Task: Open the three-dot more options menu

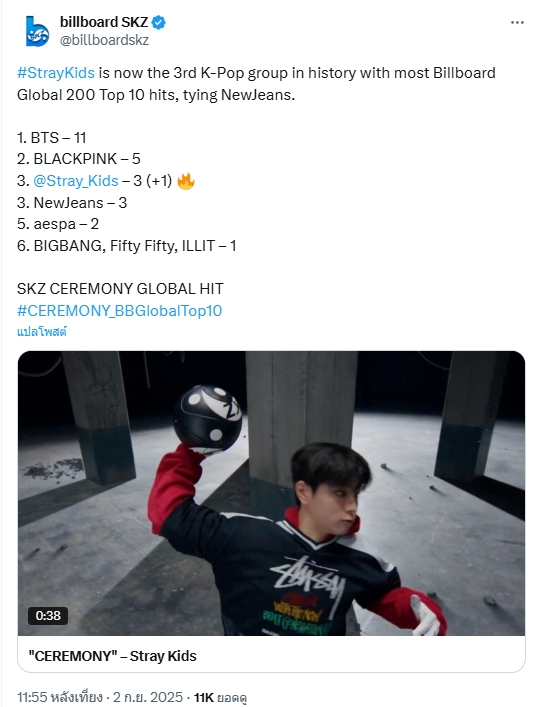Action: tap(517, 23)
